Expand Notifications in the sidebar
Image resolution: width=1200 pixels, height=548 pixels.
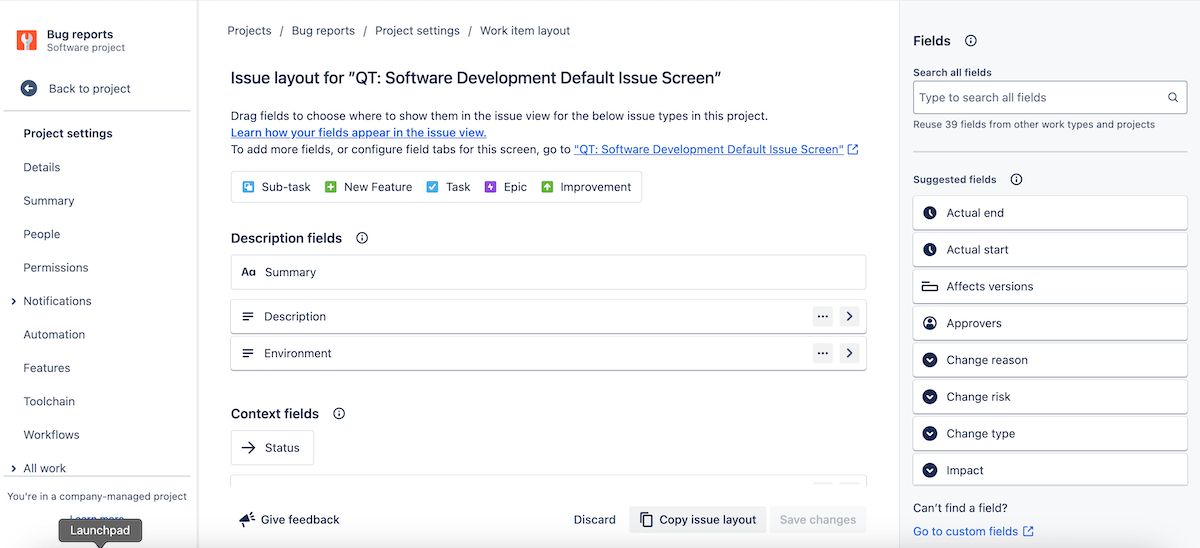pyautogui.click(x=13, y=301)
